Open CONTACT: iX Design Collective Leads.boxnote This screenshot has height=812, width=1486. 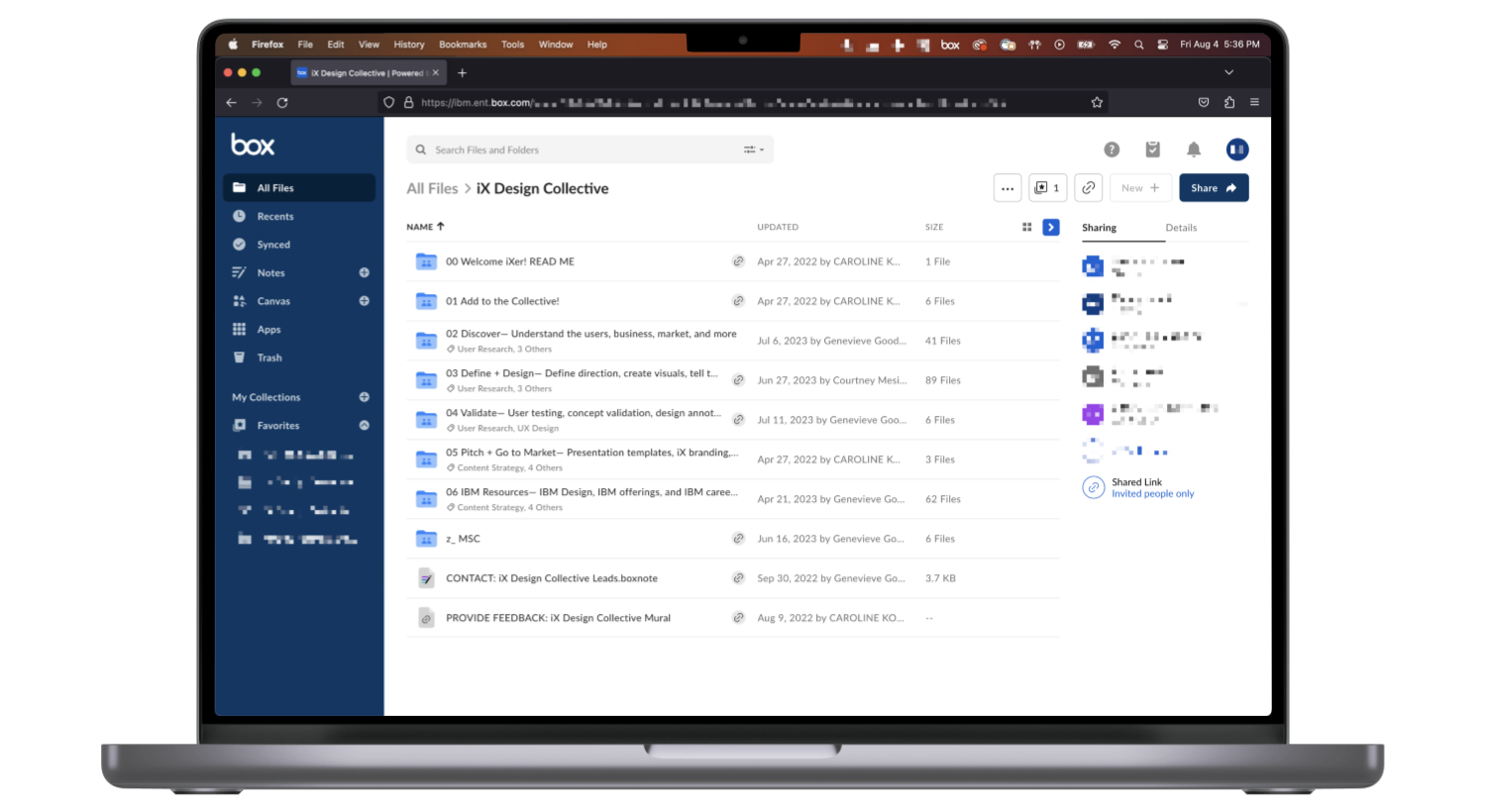click(x=551, y=578)
